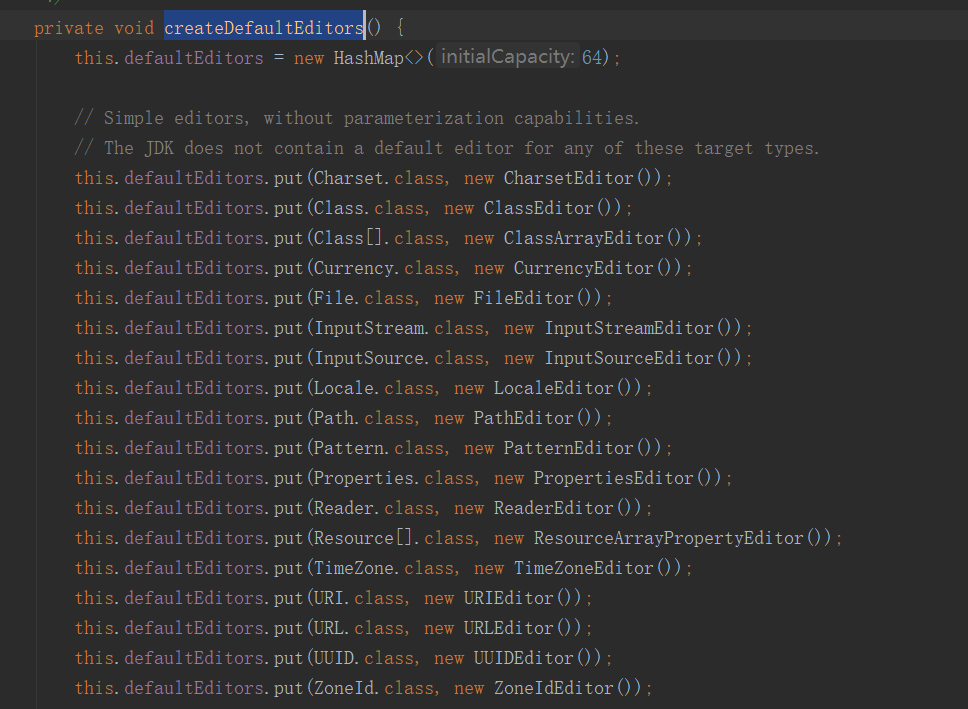Click ResourceArrayPropertyEditor constructor call
Image resolution: width=968 pixels, height=709 pixels.
[682, 537]
